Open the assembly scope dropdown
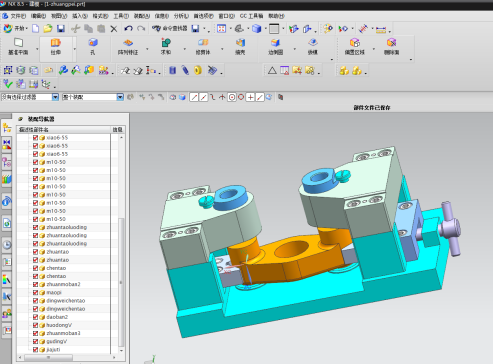The image size is (493, 364). click(x=120, y=97)
